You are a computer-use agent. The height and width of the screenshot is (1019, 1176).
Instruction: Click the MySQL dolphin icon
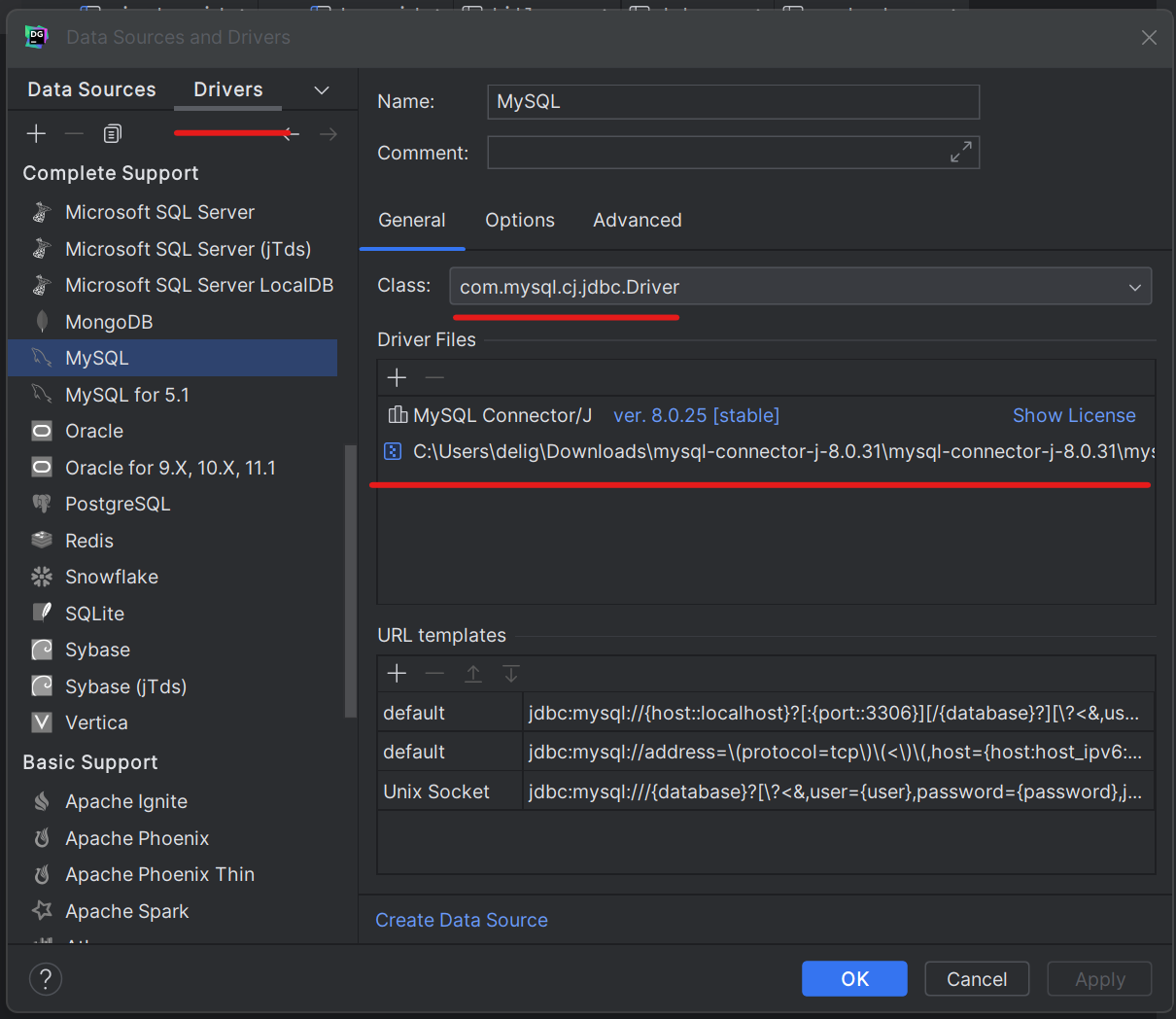pyautogui.click(x=42, y=358)
